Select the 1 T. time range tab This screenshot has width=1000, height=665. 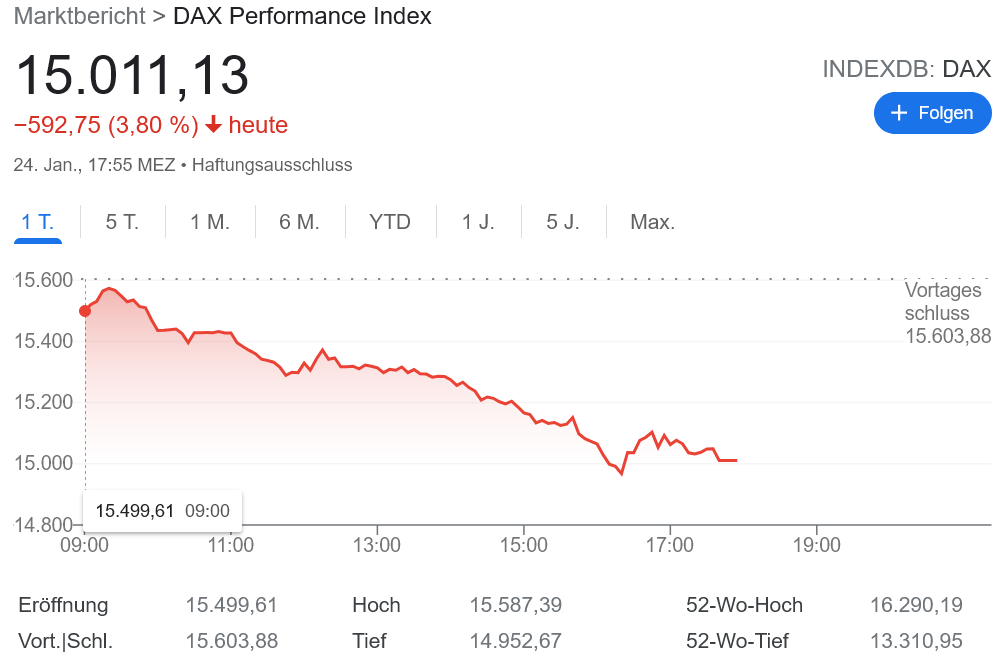38,222
